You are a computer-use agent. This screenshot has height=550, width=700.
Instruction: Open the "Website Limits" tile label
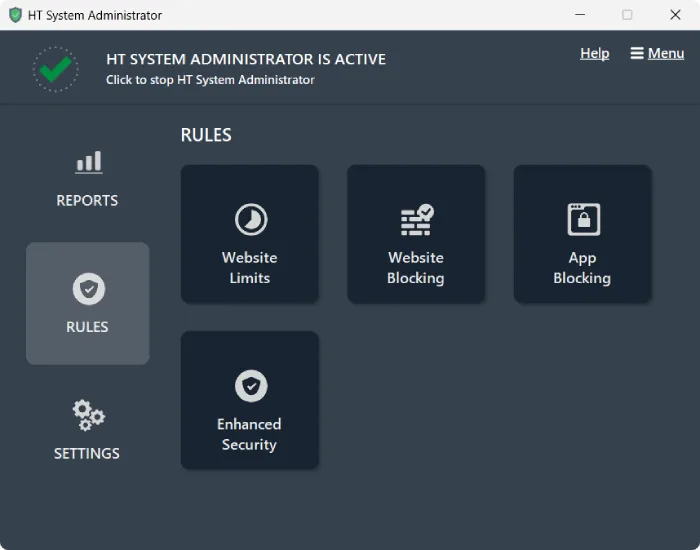(250, 267)
